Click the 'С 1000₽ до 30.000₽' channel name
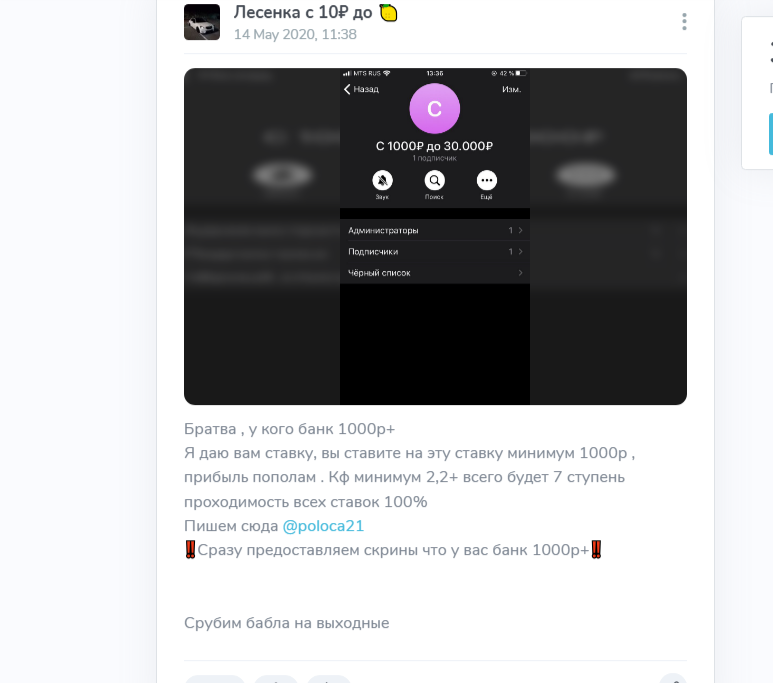 click(x=434, y=146)
